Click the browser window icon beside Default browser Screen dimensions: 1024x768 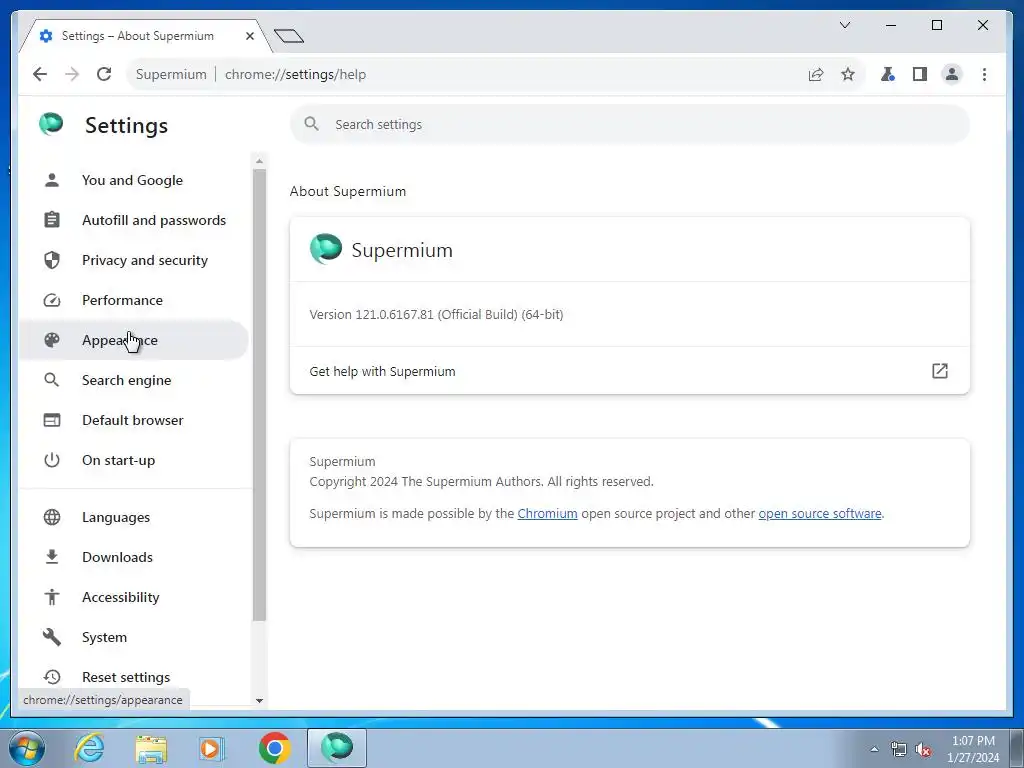pyautogui.click(x=52, y=420)
